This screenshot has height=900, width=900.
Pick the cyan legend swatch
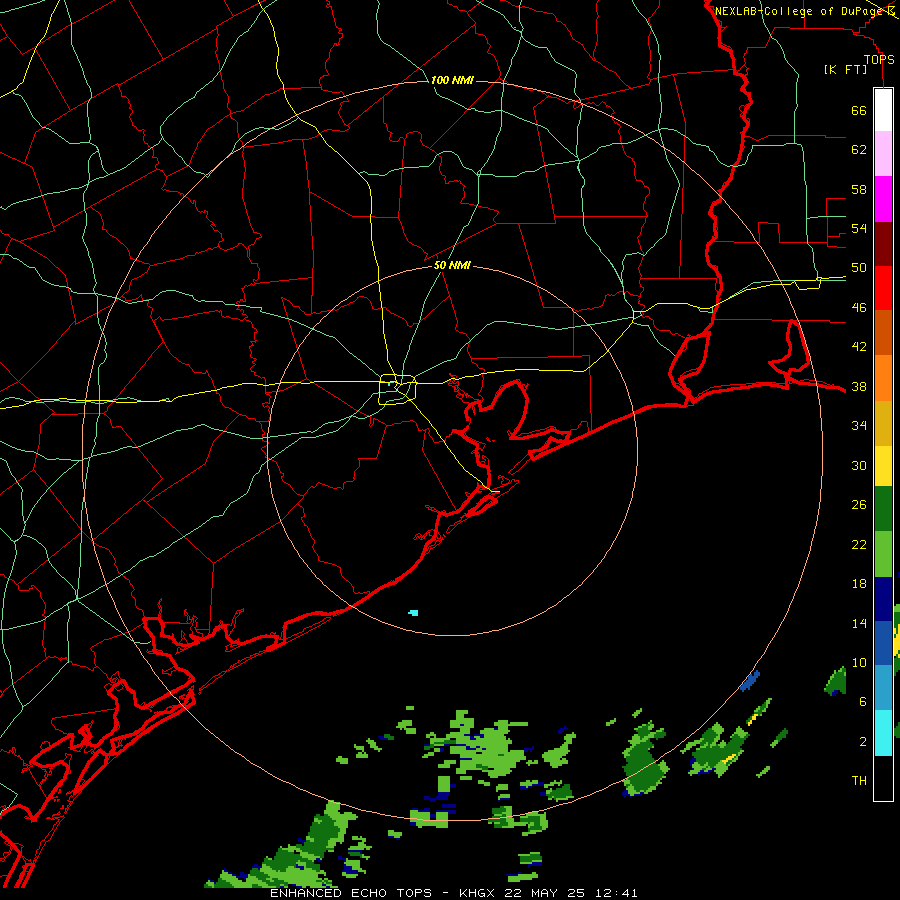883,733
